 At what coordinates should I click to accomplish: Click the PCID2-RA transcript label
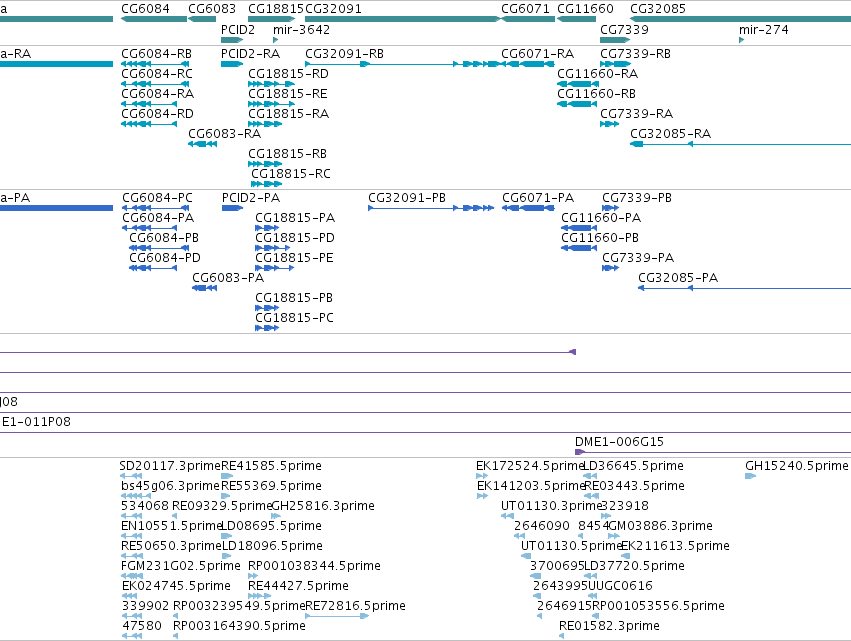coord(250,54)
